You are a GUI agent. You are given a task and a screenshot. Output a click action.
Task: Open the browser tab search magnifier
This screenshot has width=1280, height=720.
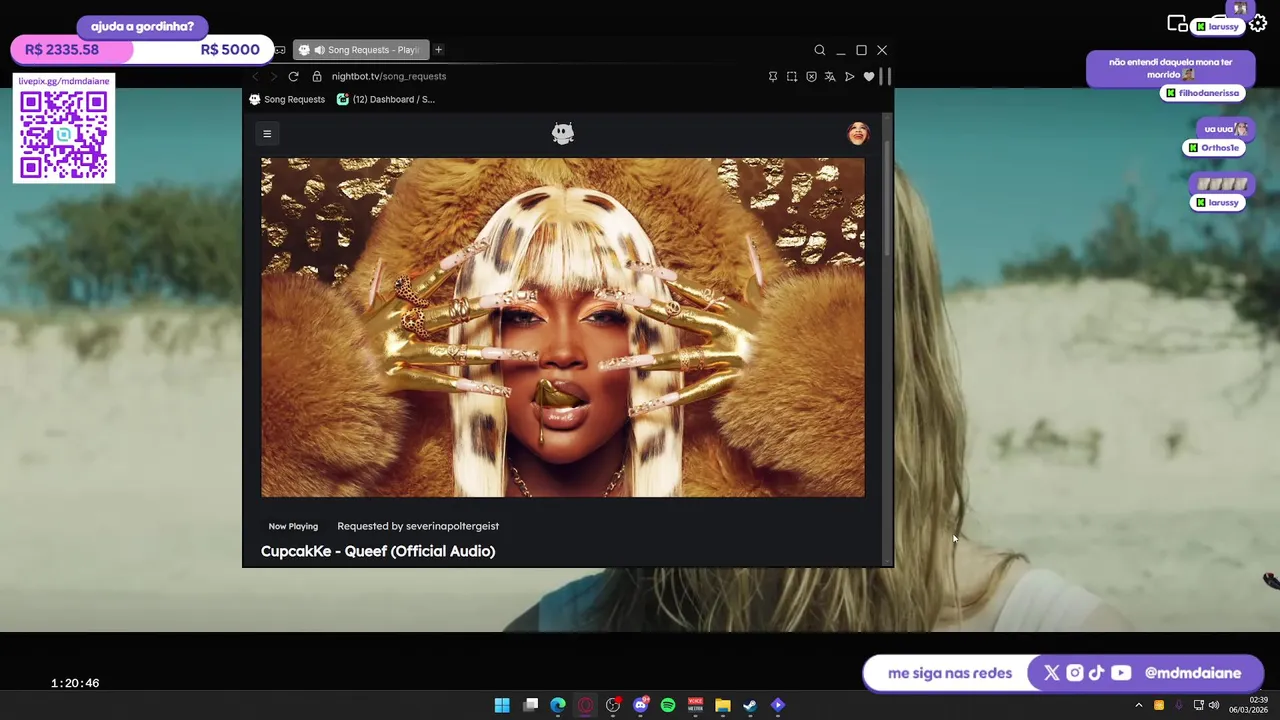[x=820, y=50]
